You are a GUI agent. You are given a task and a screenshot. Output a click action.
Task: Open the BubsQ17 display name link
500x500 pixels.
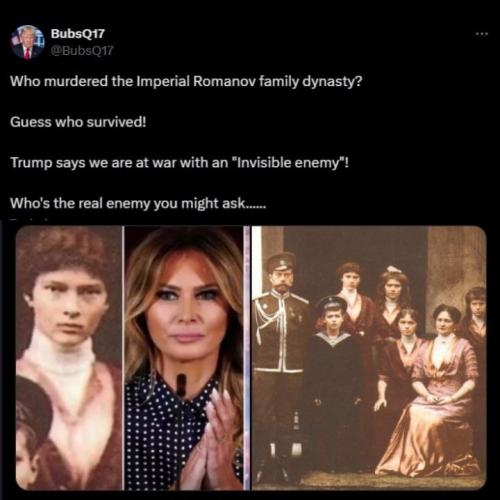[x=78, y=34]
